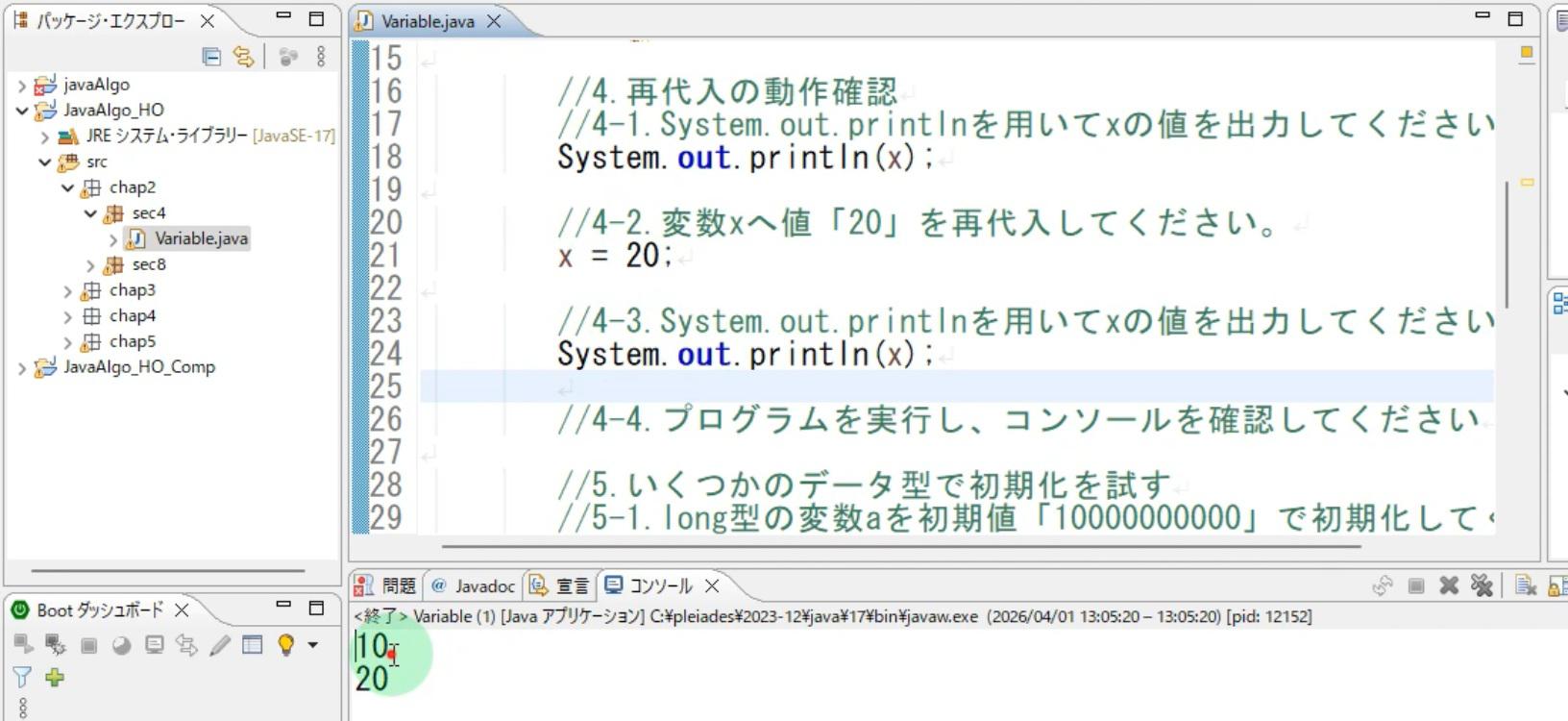Click the pencil edit icon in Boot Dashboard
1568x721 pixels.
pyautogui.click(x=220, y=645)
